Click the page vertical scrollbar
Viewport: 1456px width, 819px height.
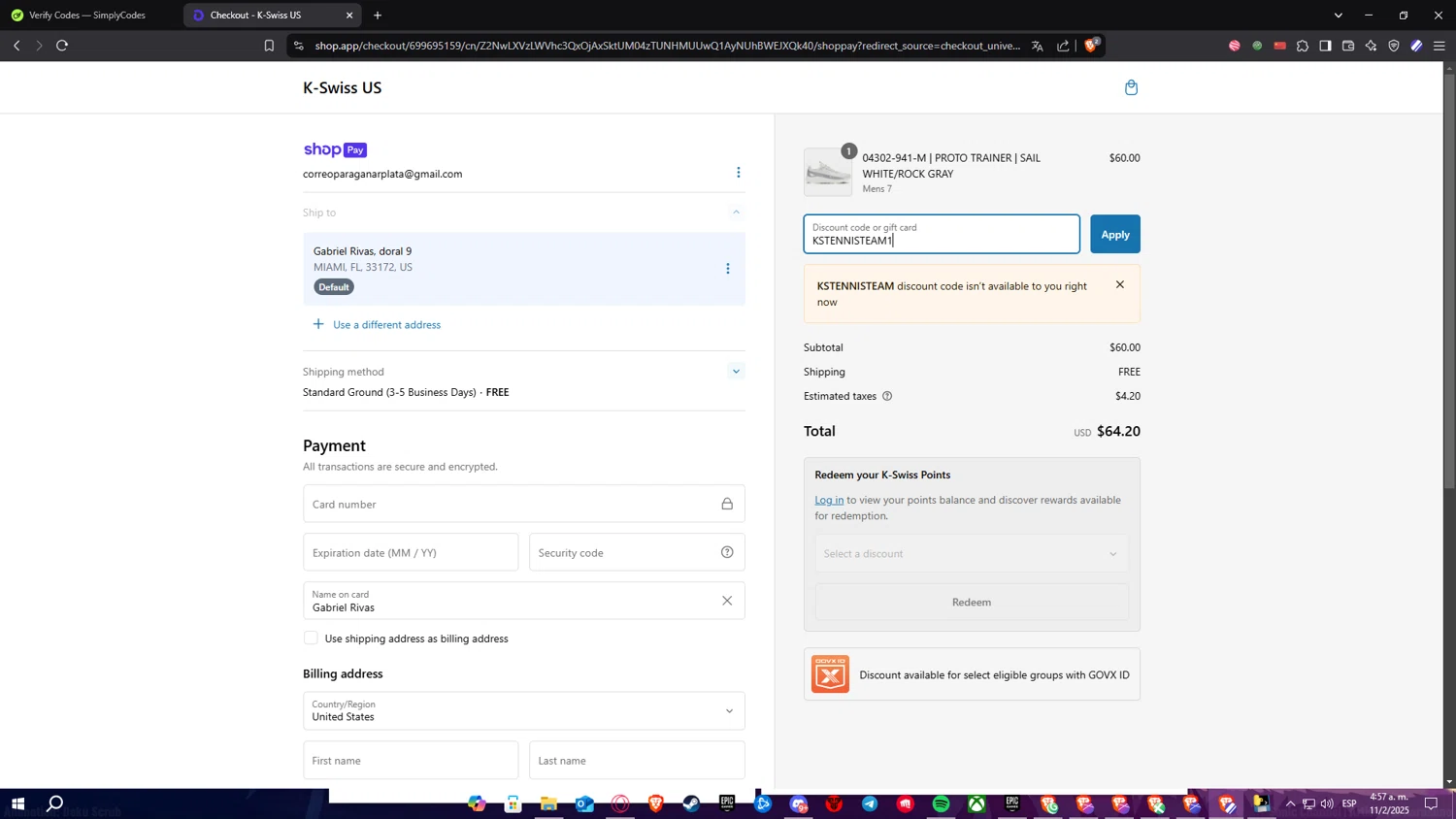[1449, 281]
